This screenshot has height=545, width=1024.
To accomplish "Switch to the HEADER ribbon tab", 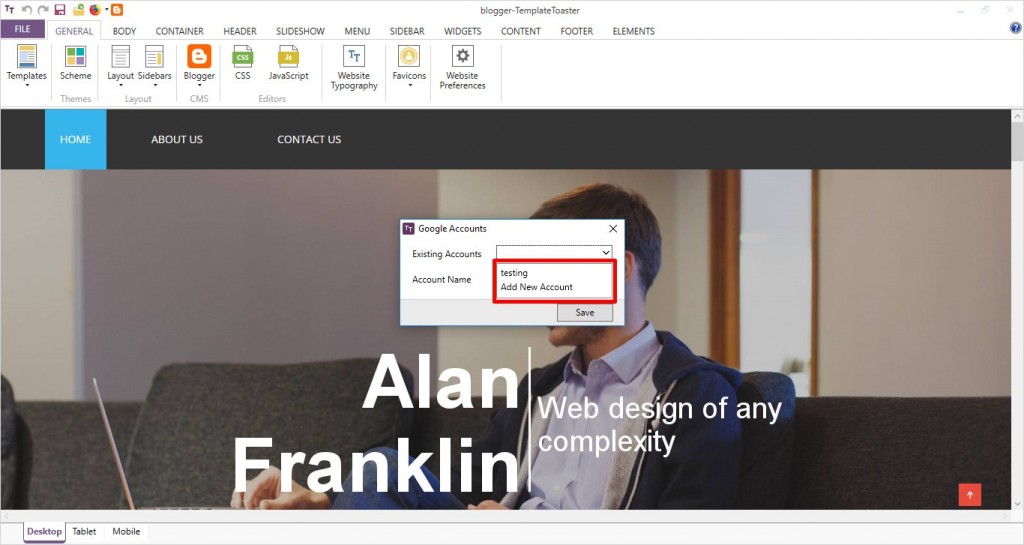I will click(x=240, y=31).
